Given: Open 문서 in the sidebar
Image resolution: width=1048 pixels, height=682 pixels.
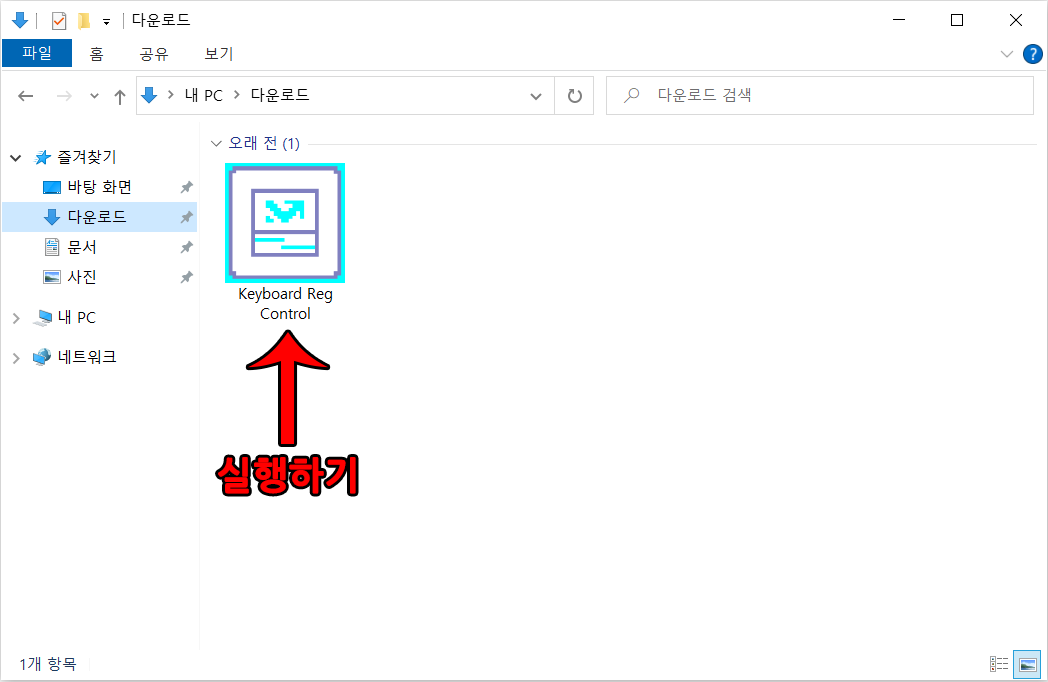Looking at the screenshot, I should (82, 247).
